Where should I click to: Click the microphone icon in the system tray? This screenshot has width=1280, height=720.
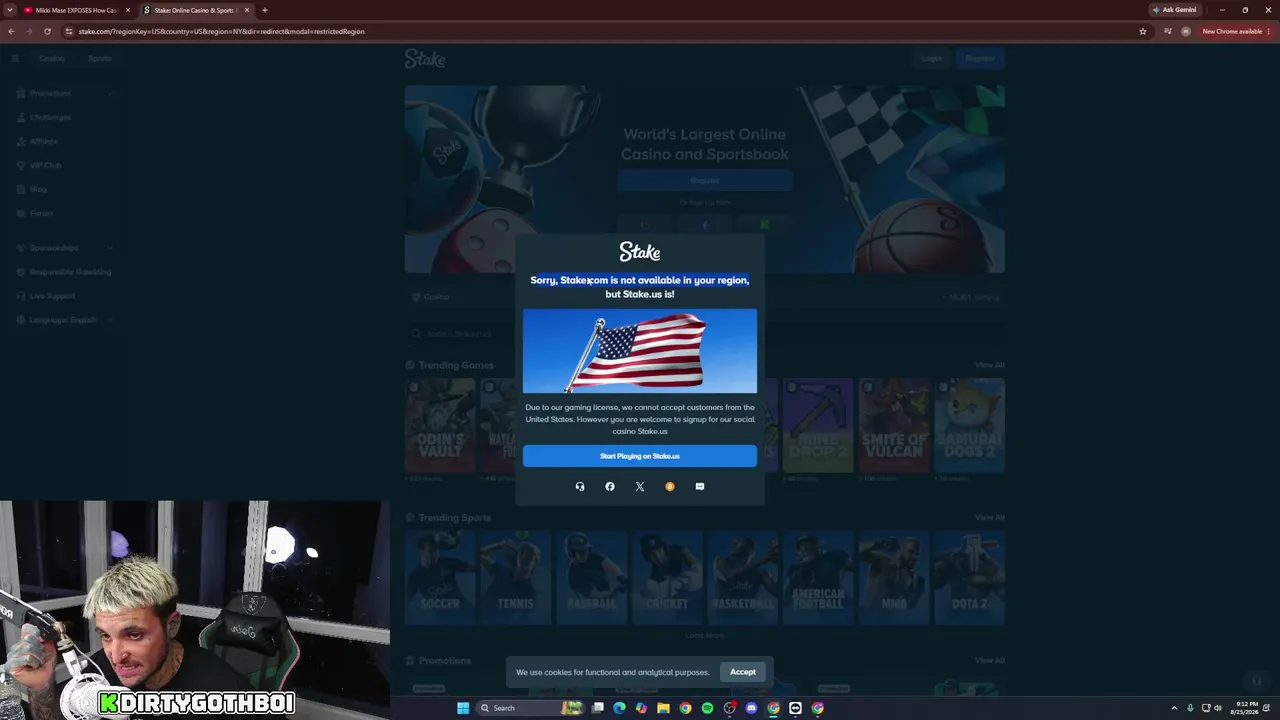click(1190, 708)
